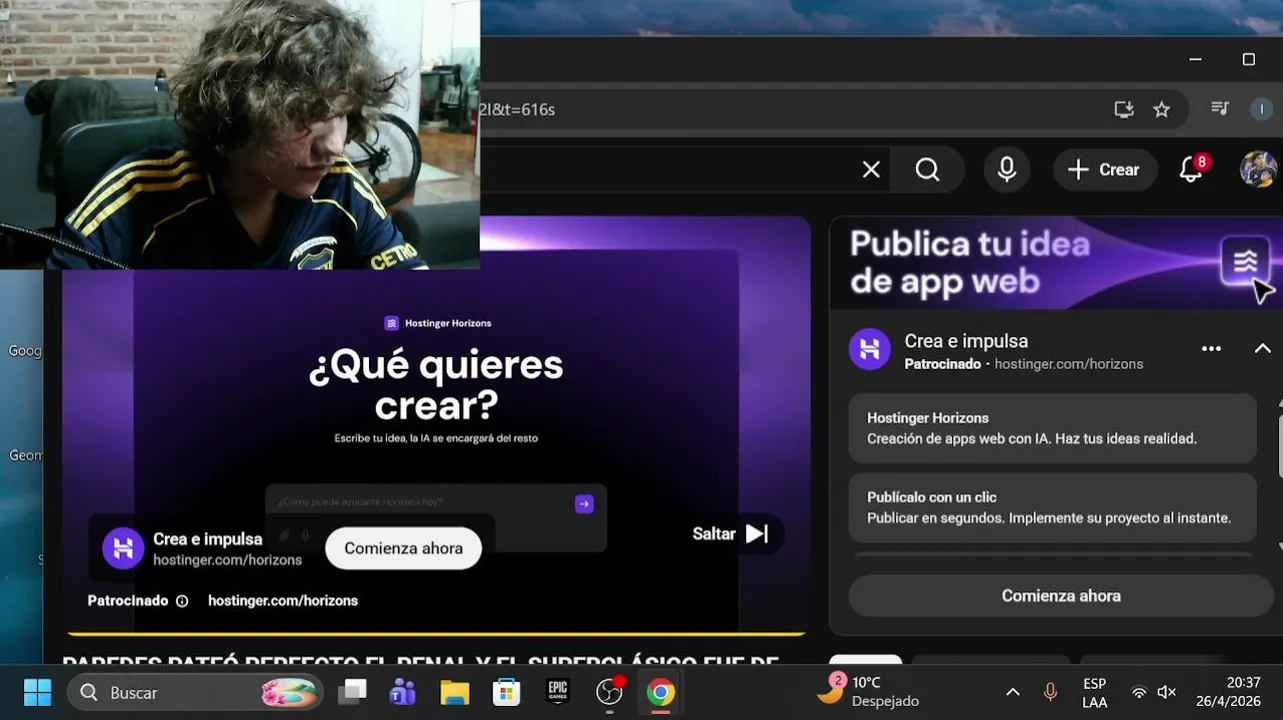The height and width of the screenshot is (720, 1283).
Task: Click hostinger.com/horizons link below Patrocinado
Action: point(283,601)
